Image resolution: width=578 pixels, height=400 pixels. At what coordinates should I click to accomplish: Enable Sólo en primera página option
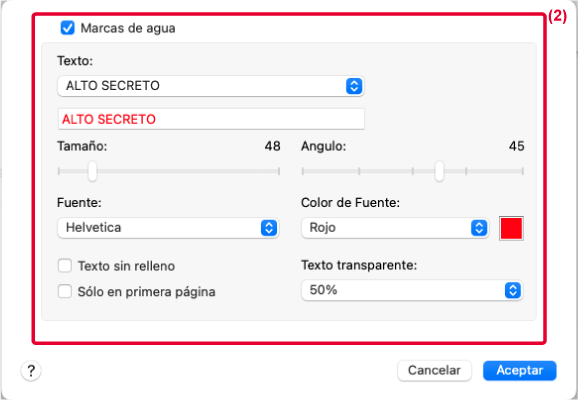65,291
